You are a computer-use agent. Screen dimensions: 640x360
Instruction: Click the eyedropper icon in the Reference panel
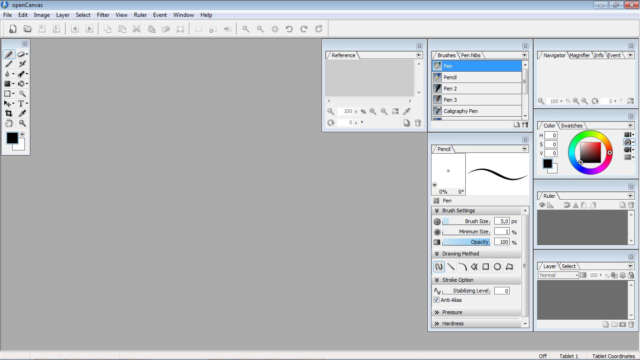[407, 111]
